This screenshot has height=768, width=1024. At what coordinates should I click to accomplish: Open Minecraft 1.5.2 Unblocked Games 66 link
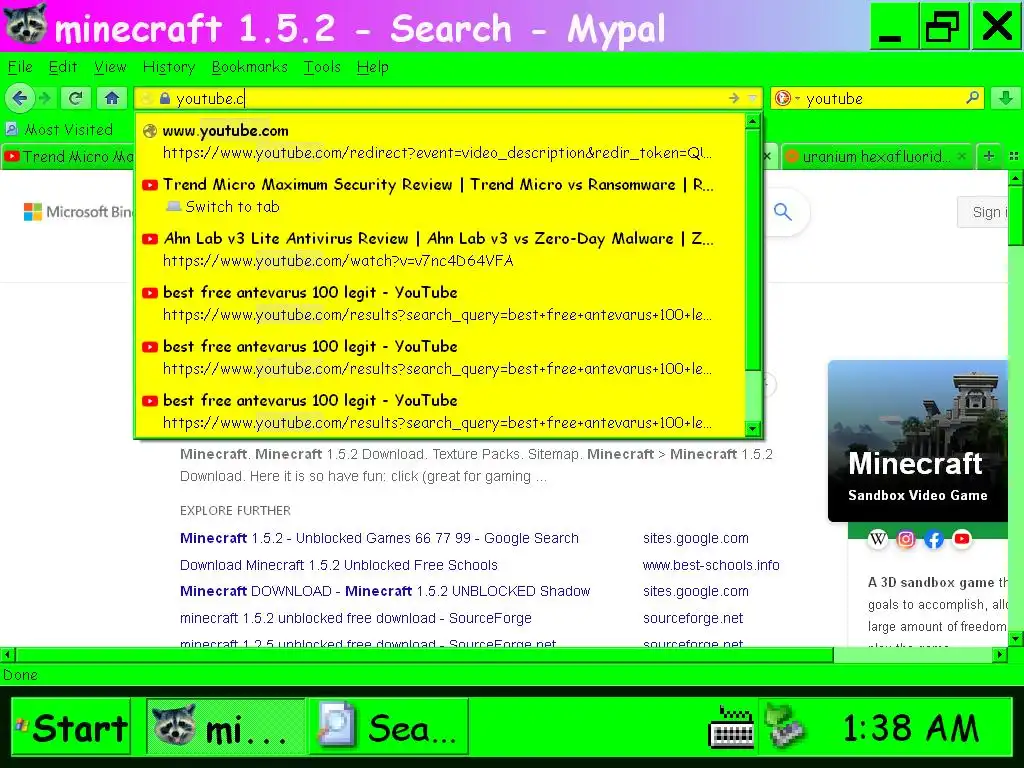[379, 538]
